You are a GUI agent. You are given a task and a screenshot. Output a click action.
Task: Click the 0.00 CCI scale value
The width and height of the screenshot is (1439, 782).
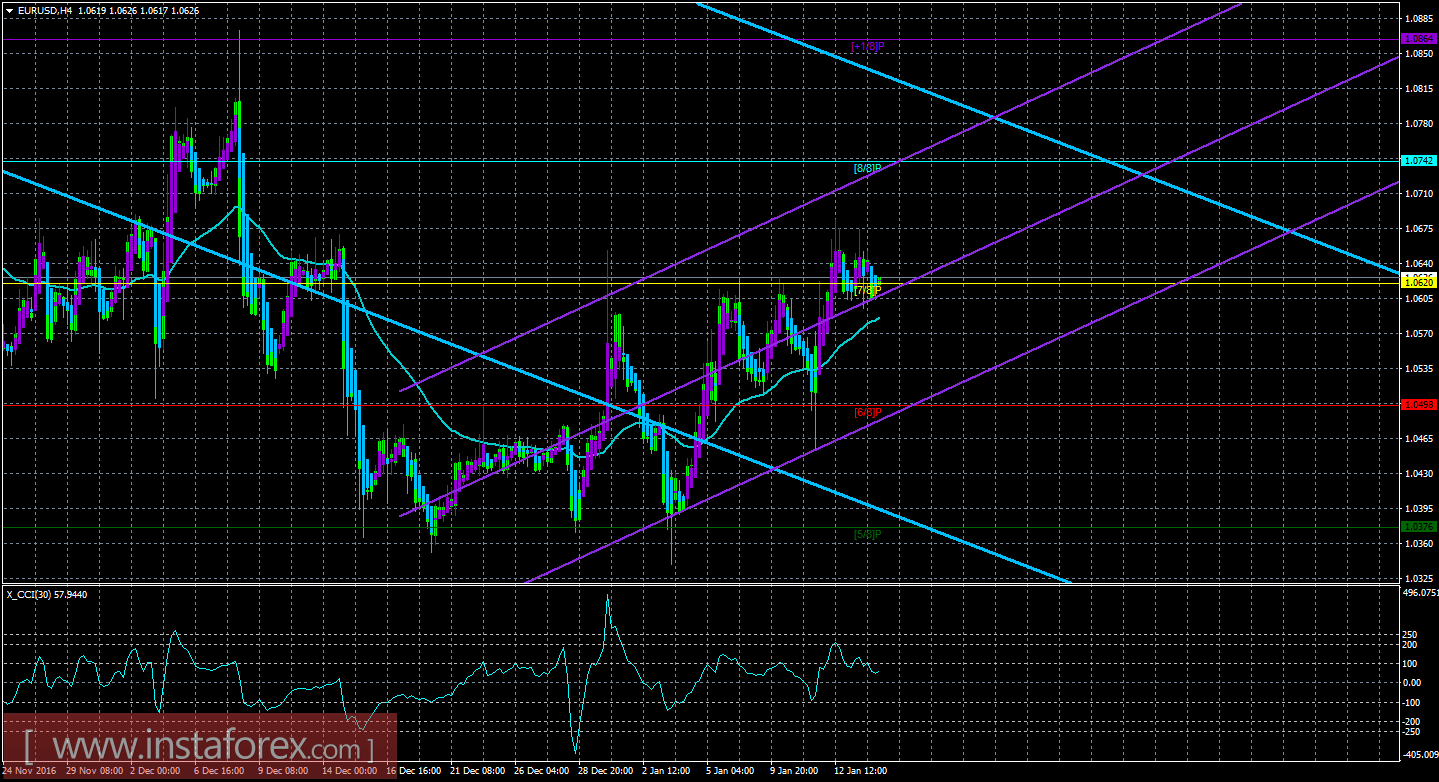coord(1414,683)
